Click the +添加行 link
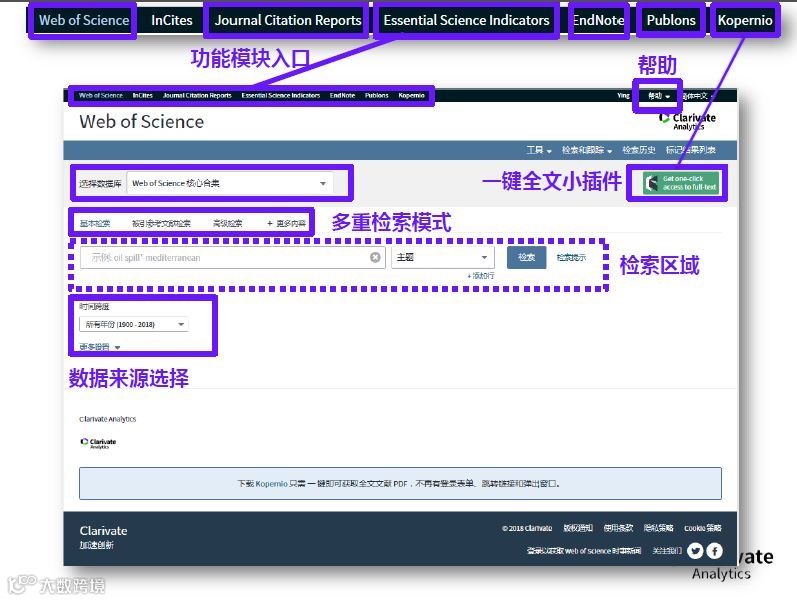 (480, 276)
